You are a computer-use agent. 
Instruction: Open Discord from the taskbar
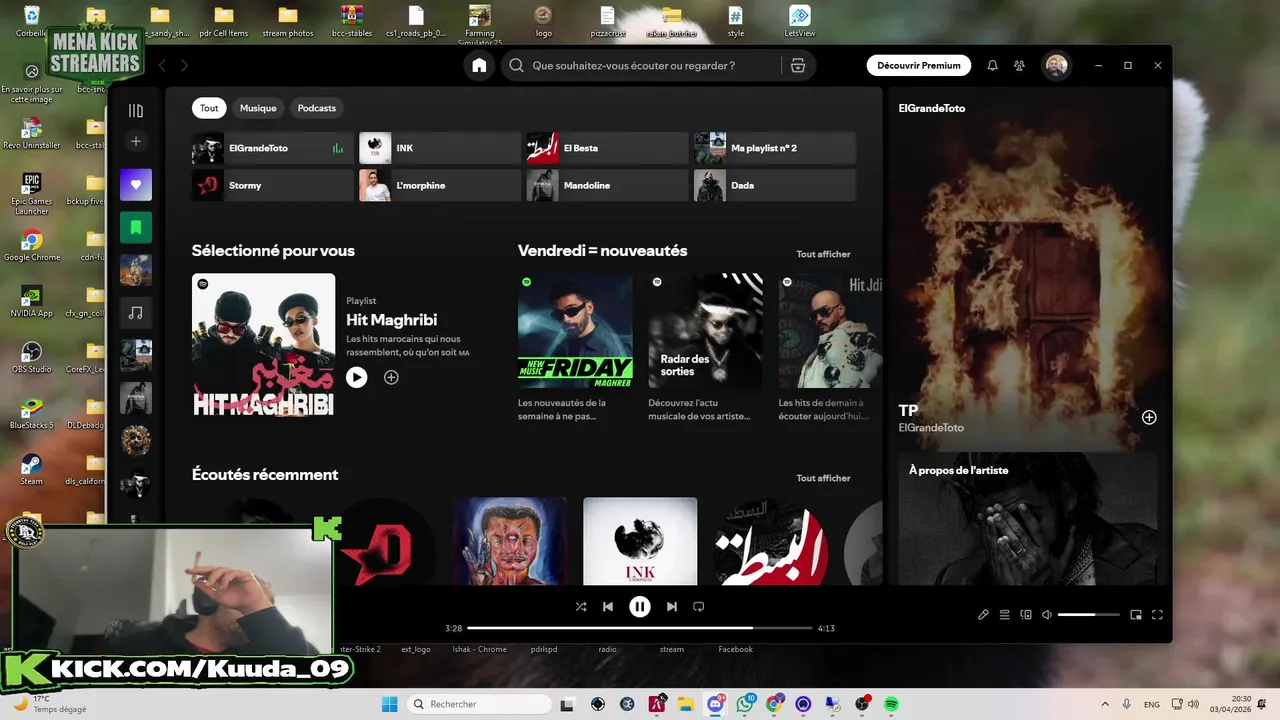click(715, 704)
